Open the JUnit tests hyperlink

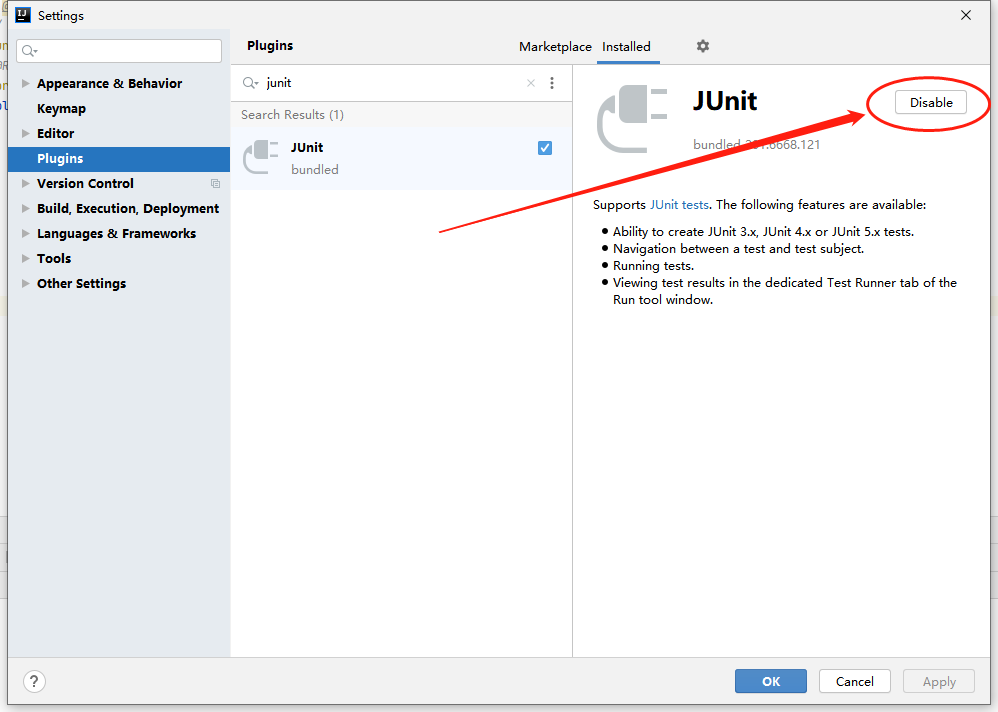pos(679,205)
